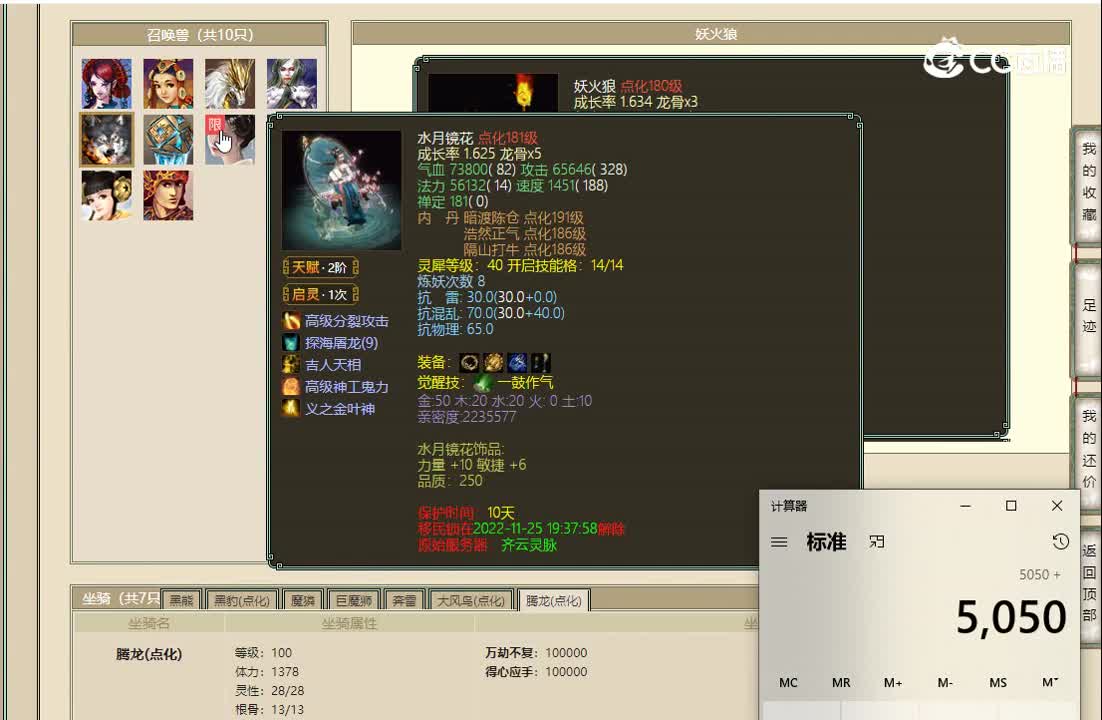The height and width of the screenshot is (720, 1102).
Task: Maximize the Calculator window
Action: pyautogui.click(x=1011, y=506)
